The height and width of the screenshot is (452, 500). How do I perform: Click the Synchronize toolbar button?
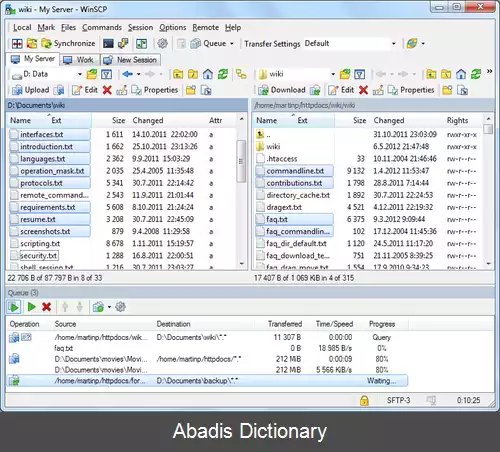pos(68,43)
